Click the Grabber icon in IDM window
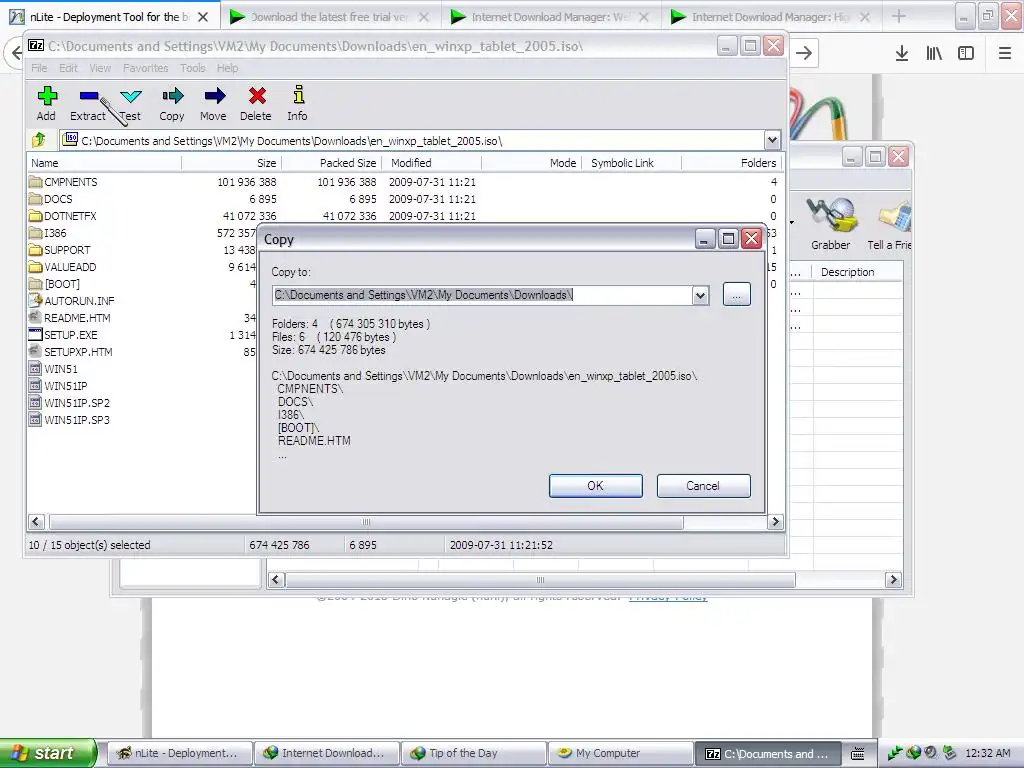The image size is (1024, 768). point(831,216)
